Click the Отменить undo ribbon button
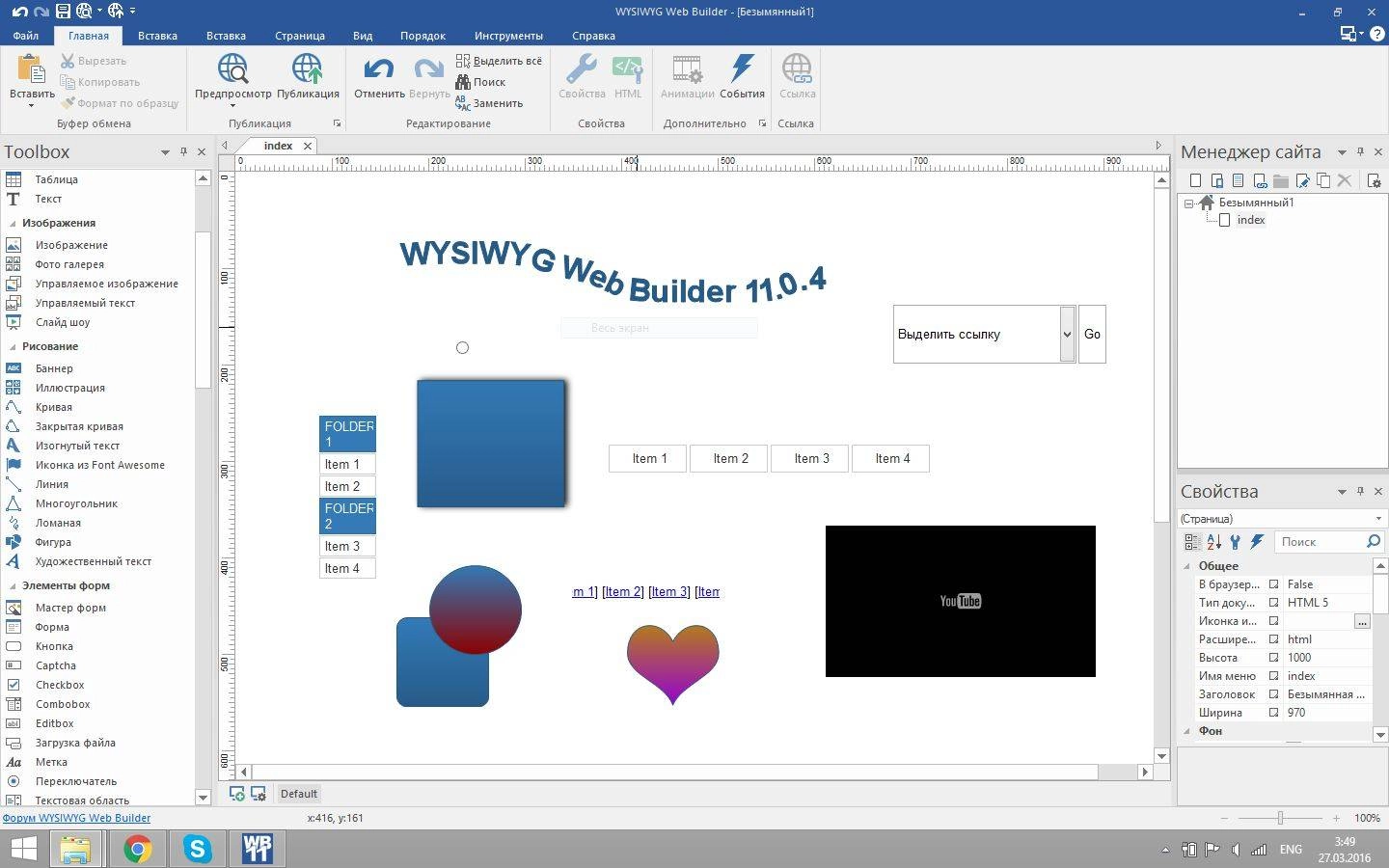The height and width of the screenshot is (868, 1389). tap(379, 77)
